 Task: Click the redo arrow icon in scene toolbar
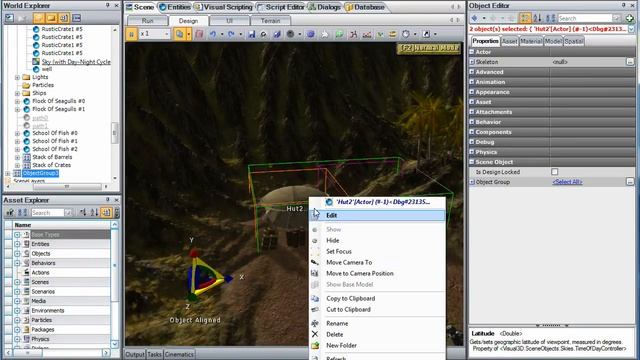(231, 34)
